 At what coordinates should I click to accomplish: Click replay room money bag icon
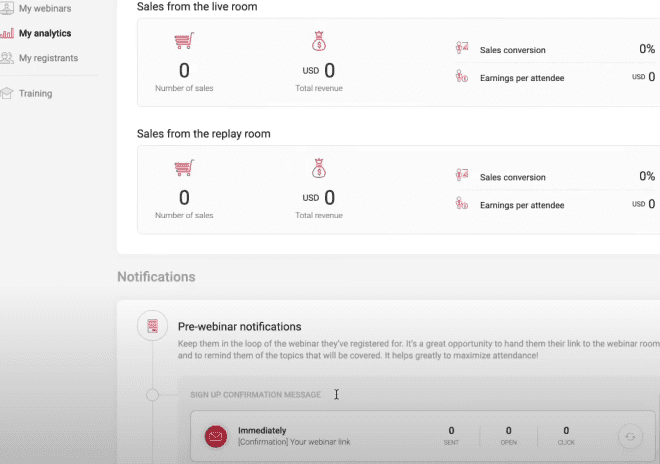319,168
